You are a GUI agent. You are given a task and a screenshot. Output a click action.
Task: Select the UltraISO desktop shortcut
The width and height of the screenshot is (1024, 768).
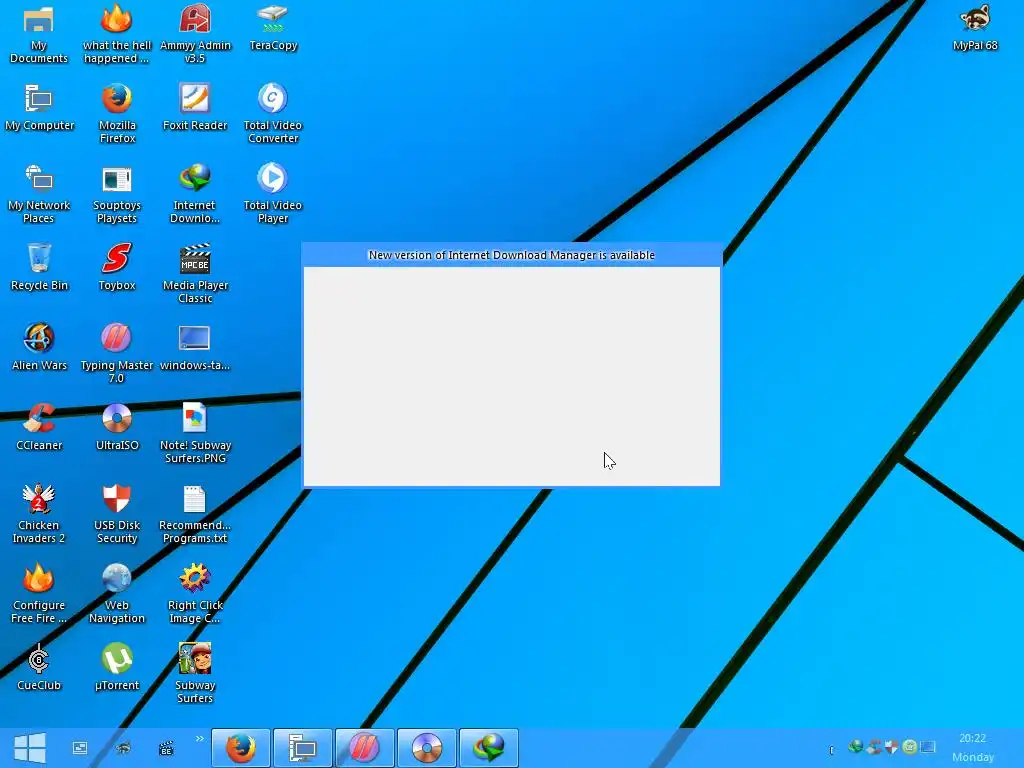click(x=117, y=428)
